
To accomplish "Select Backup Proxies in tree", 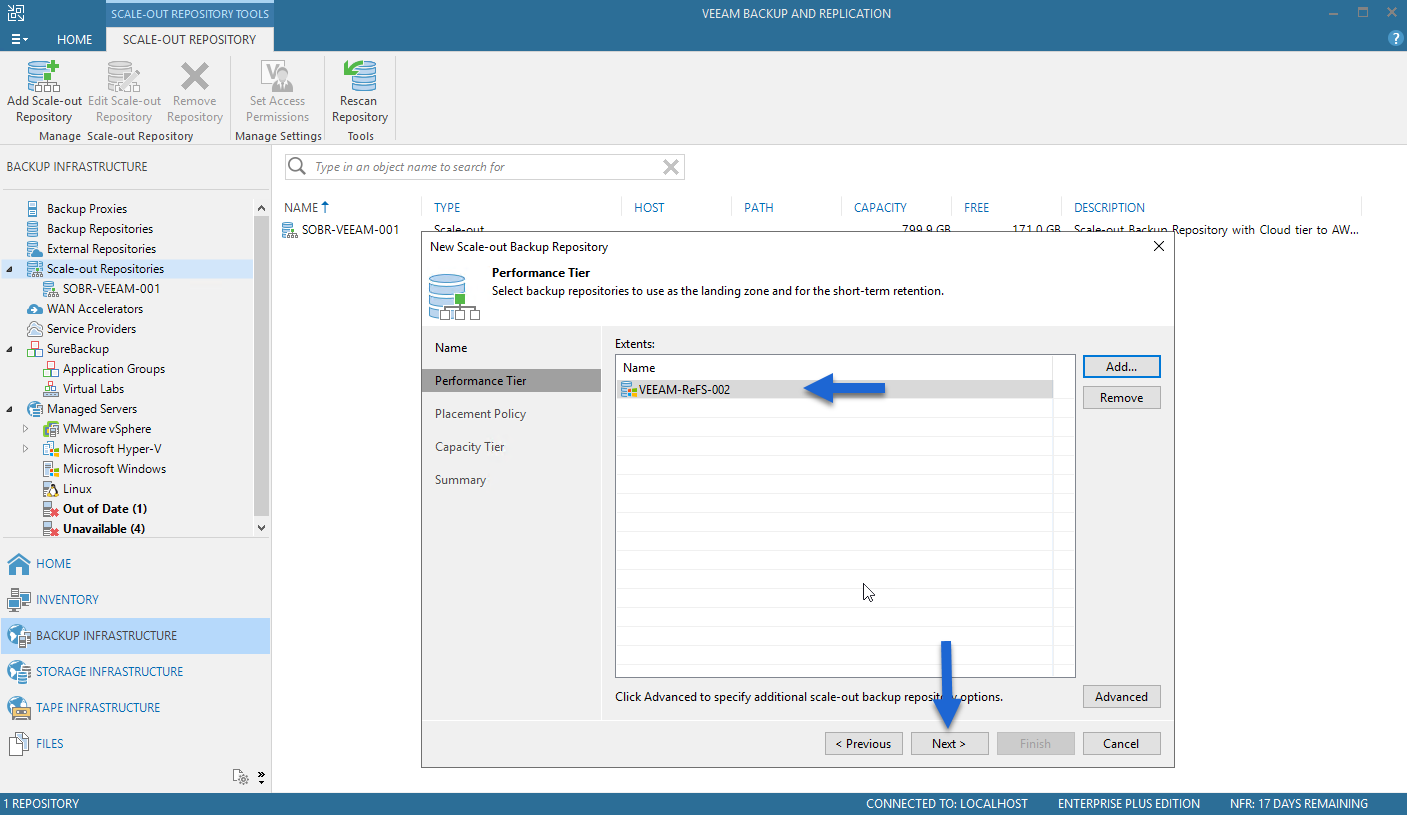I will pyautogui.click(x=87, y=209).
